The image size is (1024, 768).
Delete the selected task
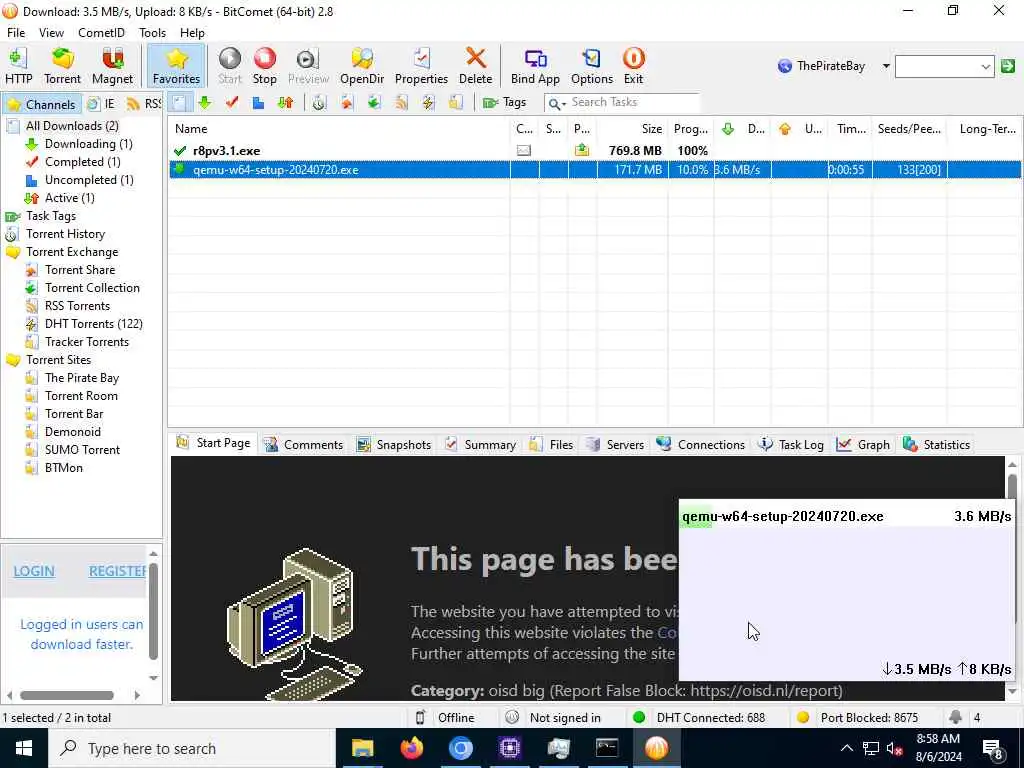[x=475, y=66]
